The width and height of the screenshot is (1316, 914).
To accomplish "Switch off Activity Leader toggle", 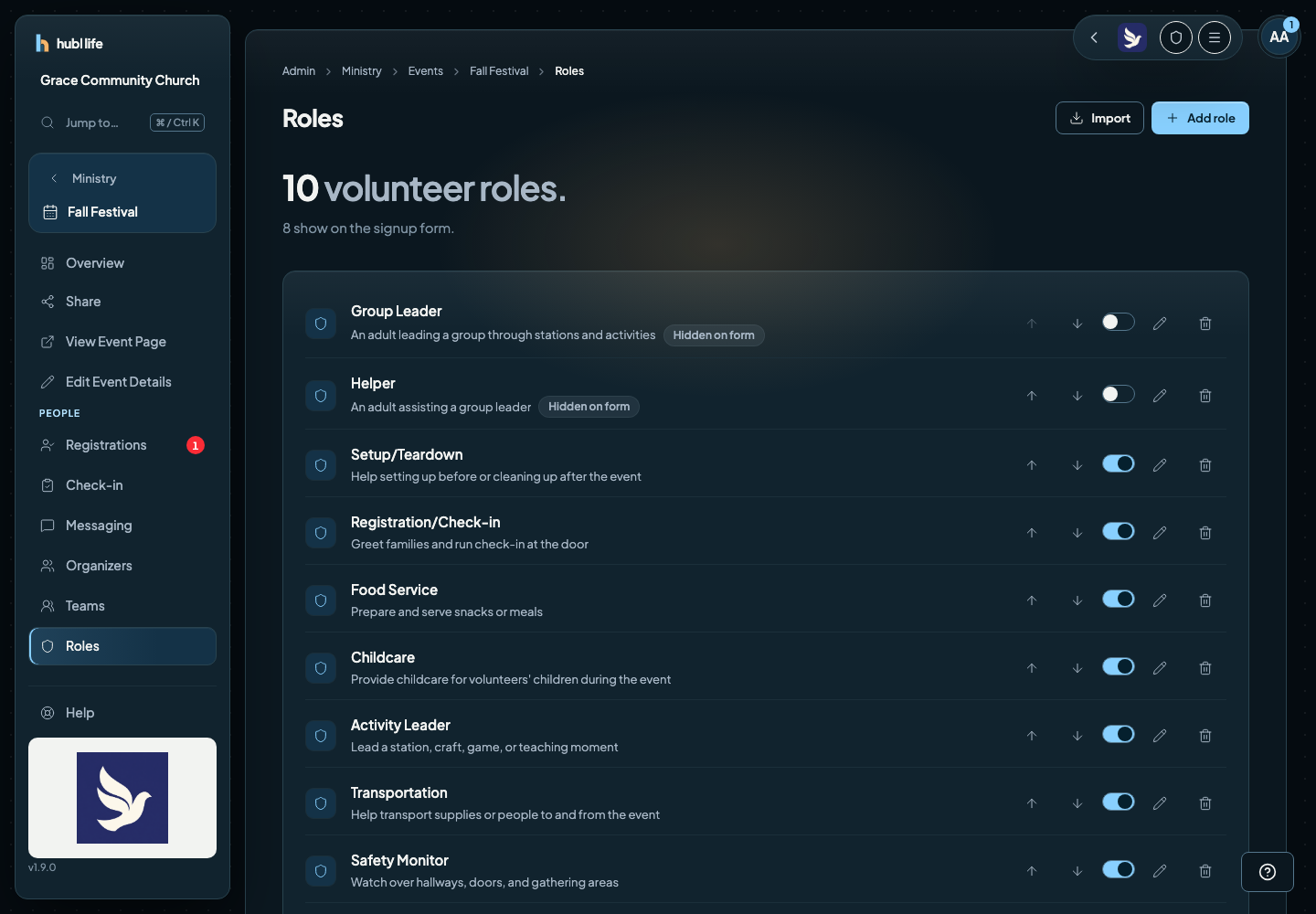I will pyautogui.click(x=1119, y=734).
